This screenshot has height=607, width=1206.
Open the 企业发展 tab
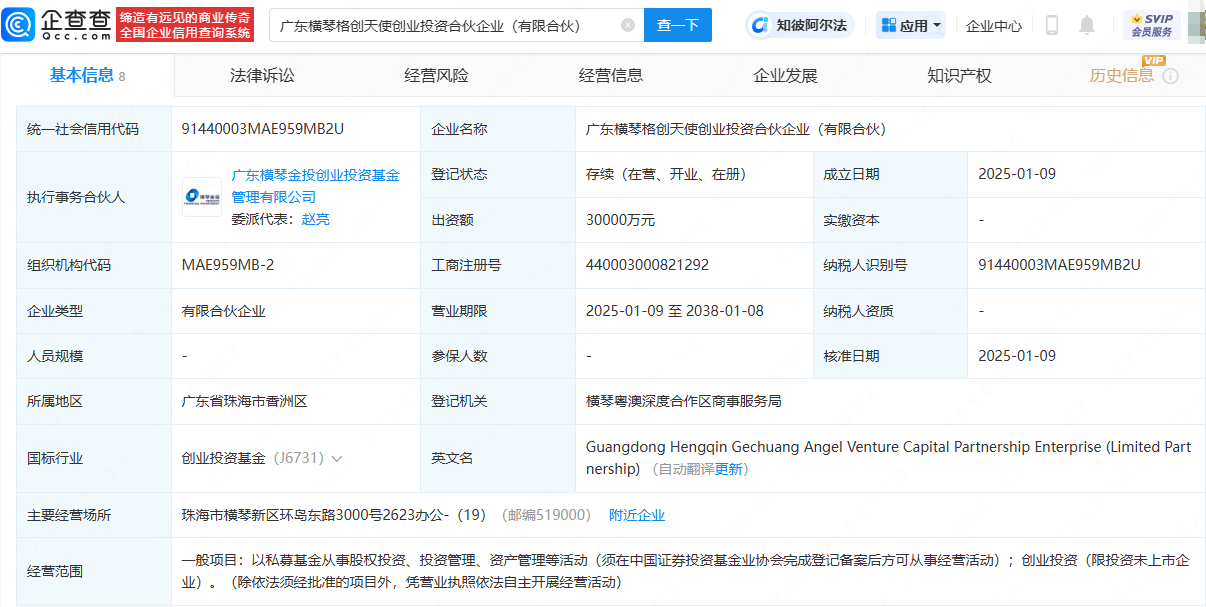click(x=785, y=75)
